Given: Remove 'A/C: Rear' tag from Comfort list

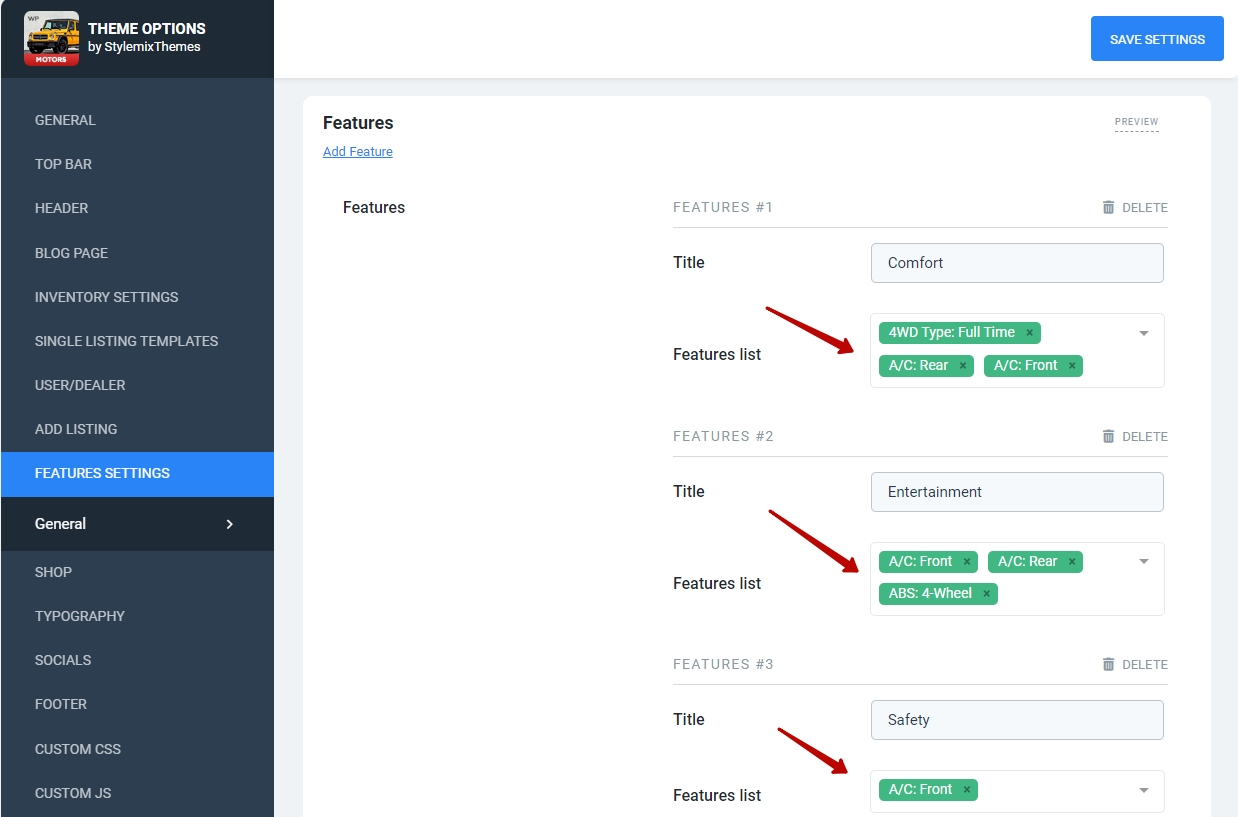Looking at the screenshot, I should pyautogui.click(x=963, y=366).
